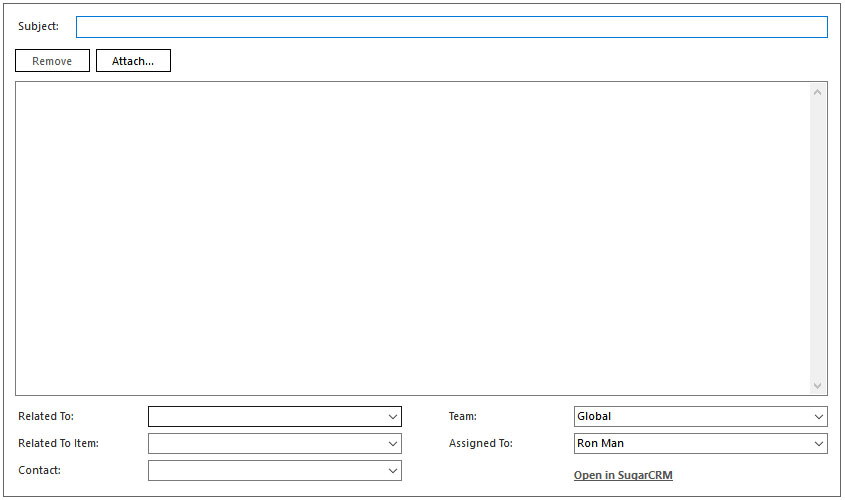Click the vertical scrollbar track

[x=818, y=240]
